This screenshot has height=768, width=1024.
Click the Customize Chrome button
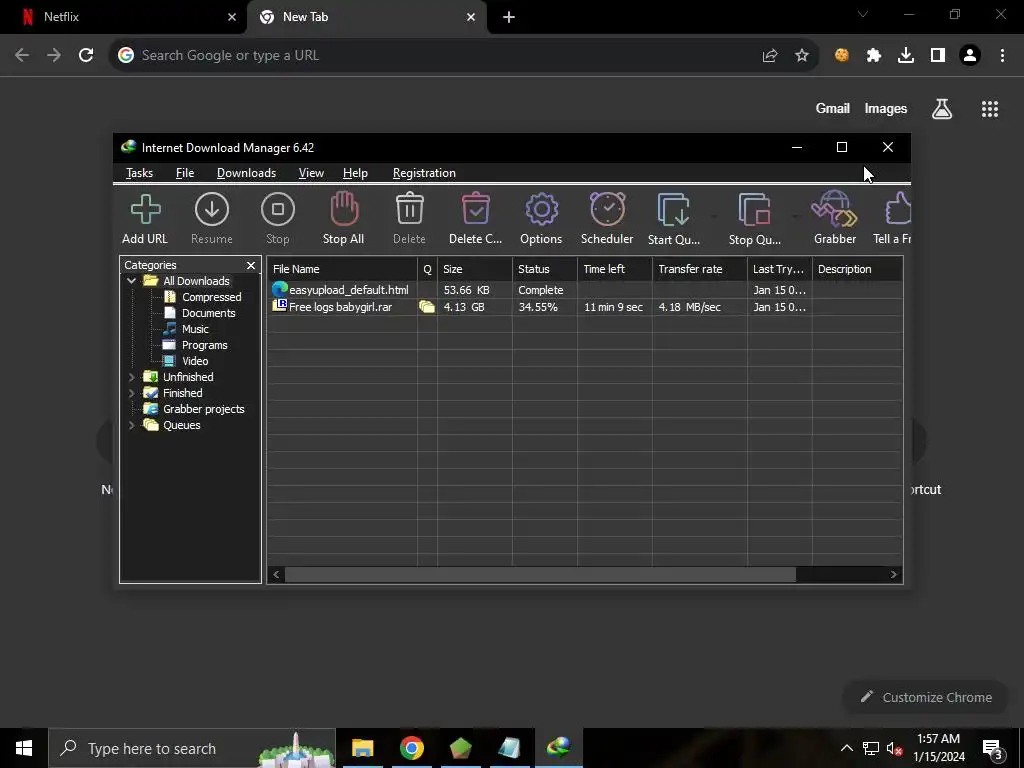pos(925,697)
